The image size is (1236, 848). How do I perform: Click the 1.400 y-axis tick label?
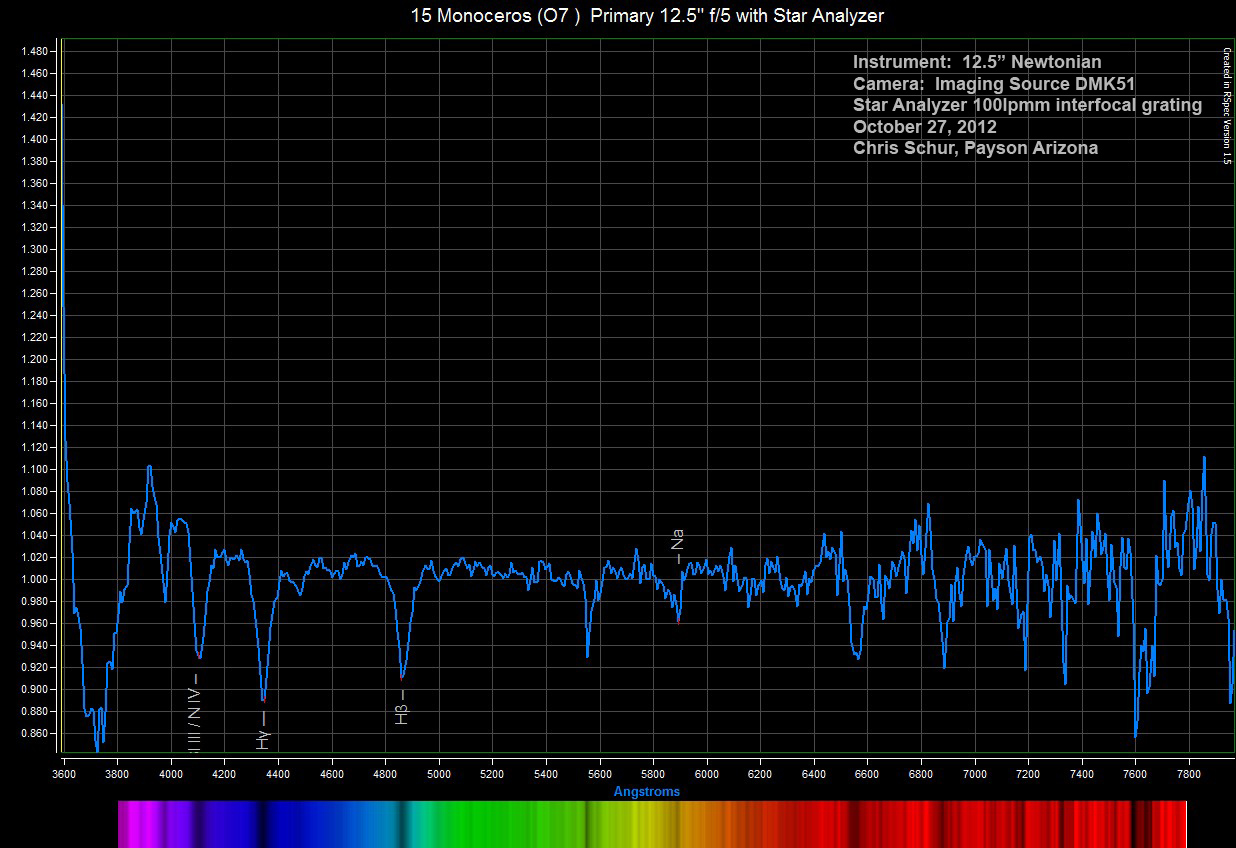(34, 139)
